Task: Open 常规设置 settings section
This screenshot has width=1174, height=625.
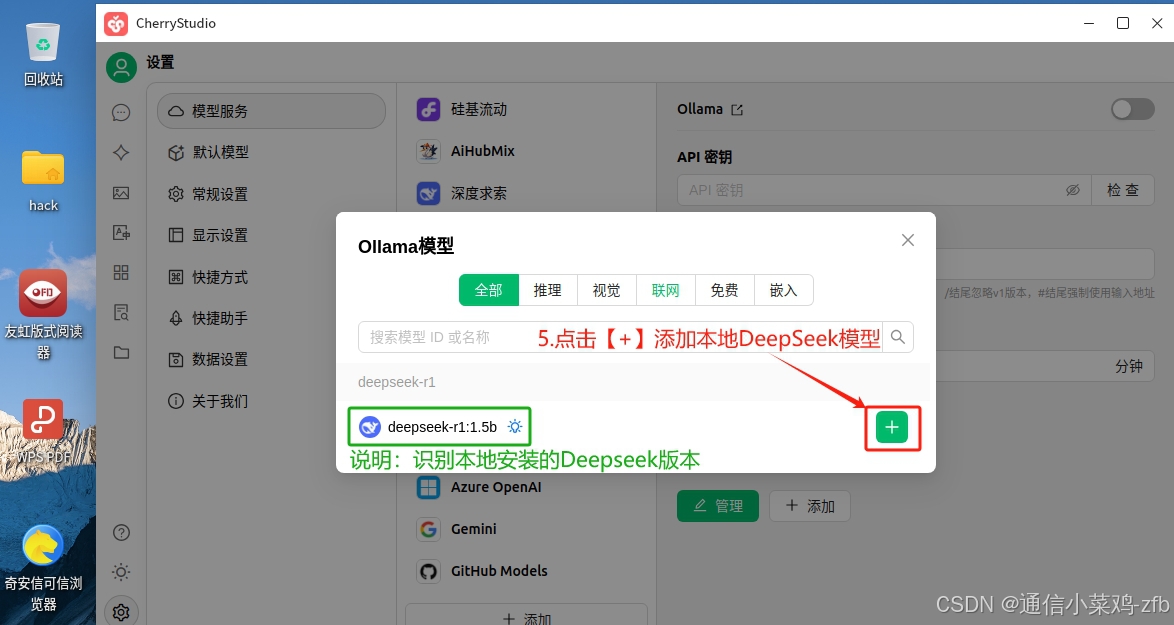Action: tap(271, 194)
